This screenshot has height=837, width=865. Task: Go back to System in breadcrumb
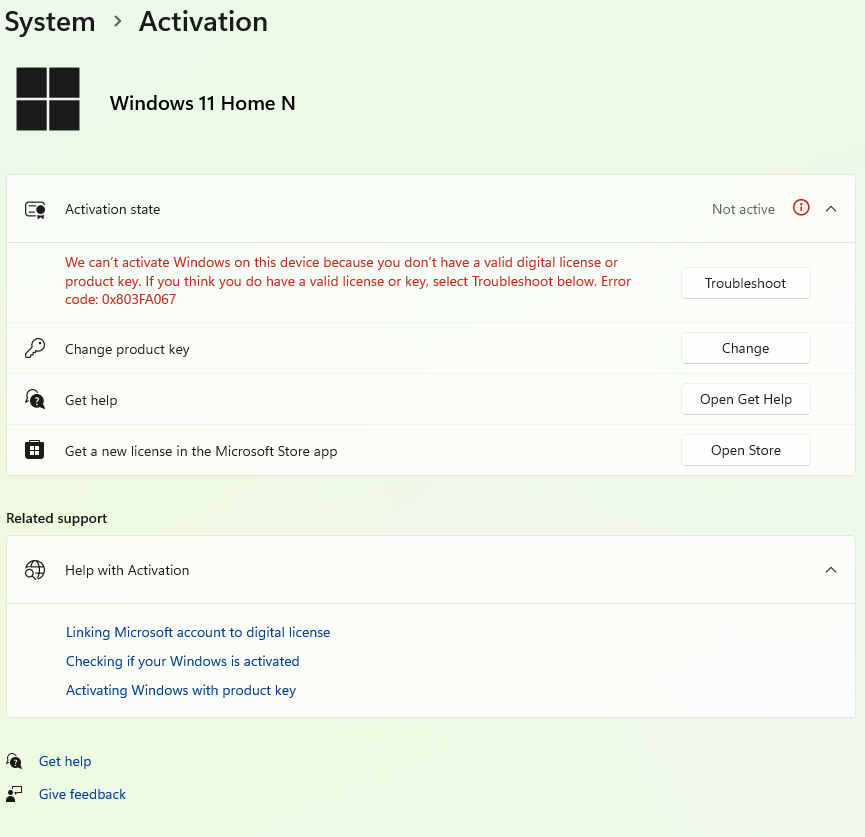tap(50, 22)
